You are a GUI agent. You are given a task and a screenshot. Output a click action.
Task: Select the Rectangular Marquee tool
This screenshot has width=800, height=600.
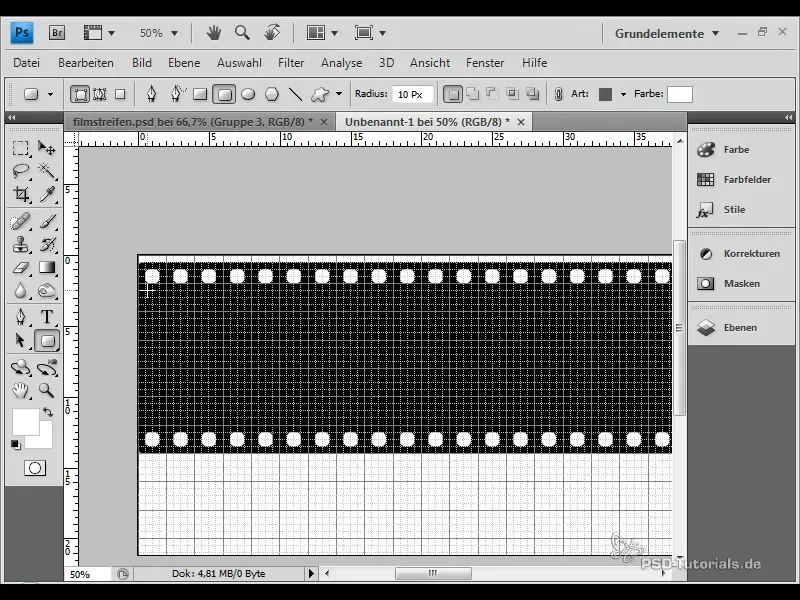(x=20, y=148)
